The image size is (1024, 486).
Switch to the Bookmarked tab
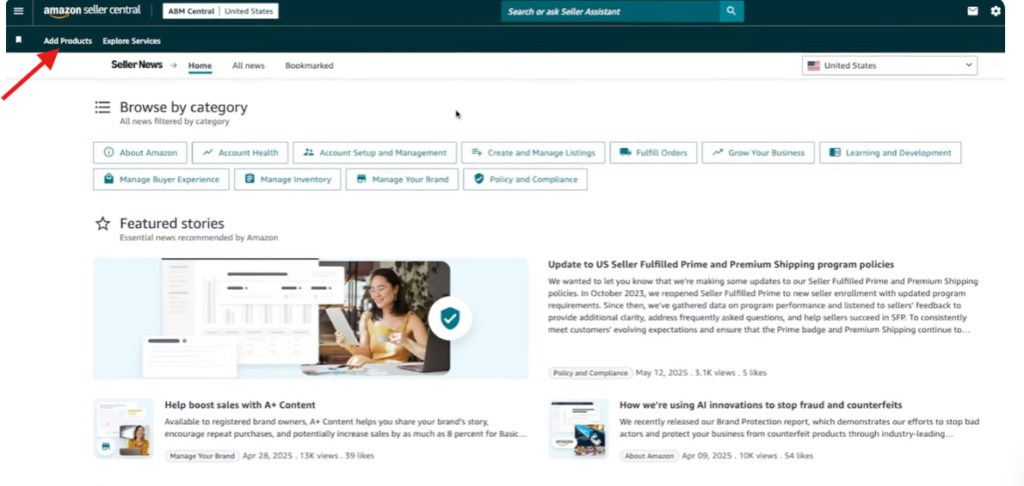click(x=309, y=66)
